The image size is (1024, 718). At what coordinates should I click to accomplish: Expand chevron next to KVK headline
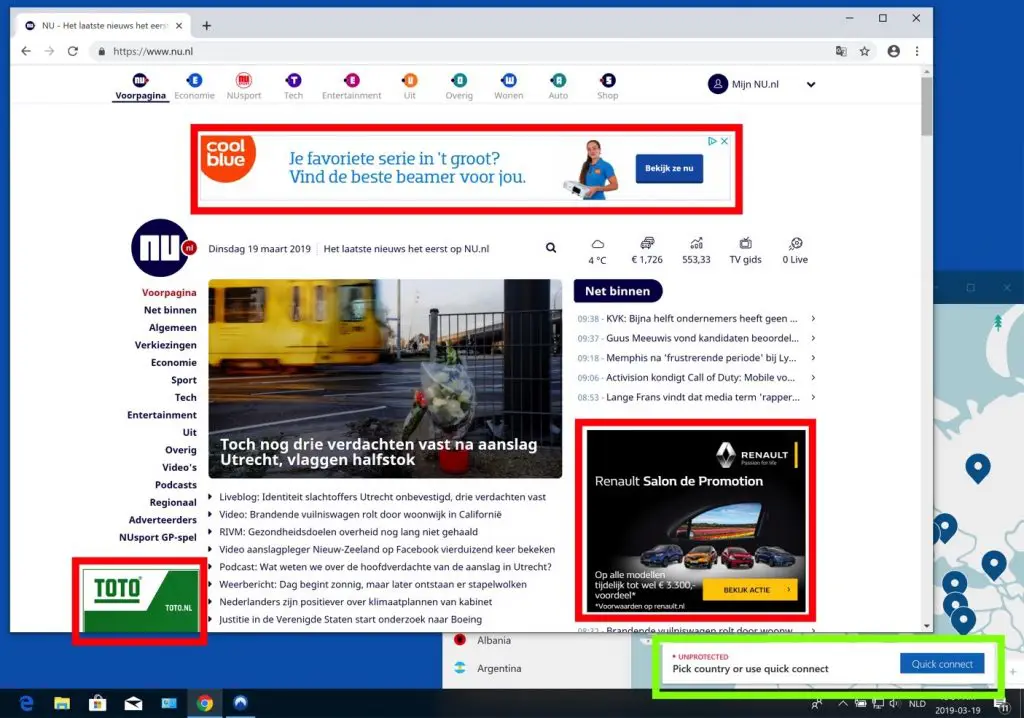click(813, 319)
